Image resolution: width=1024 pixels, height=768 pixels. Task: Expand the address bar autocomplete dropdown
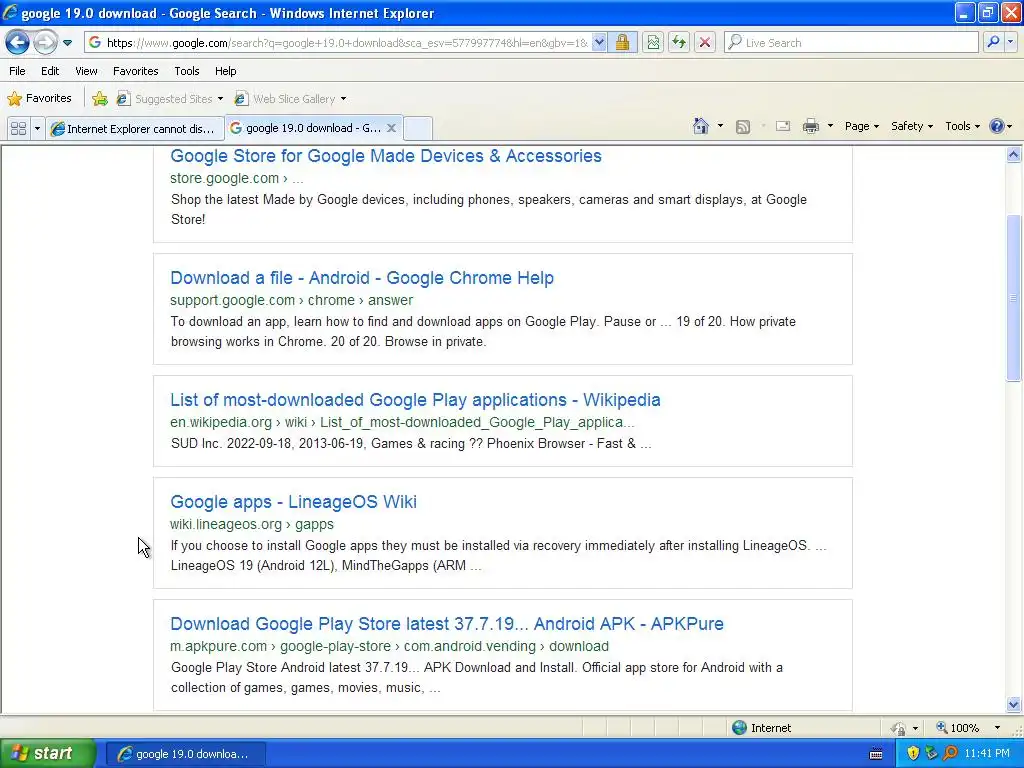pos(599,42)
